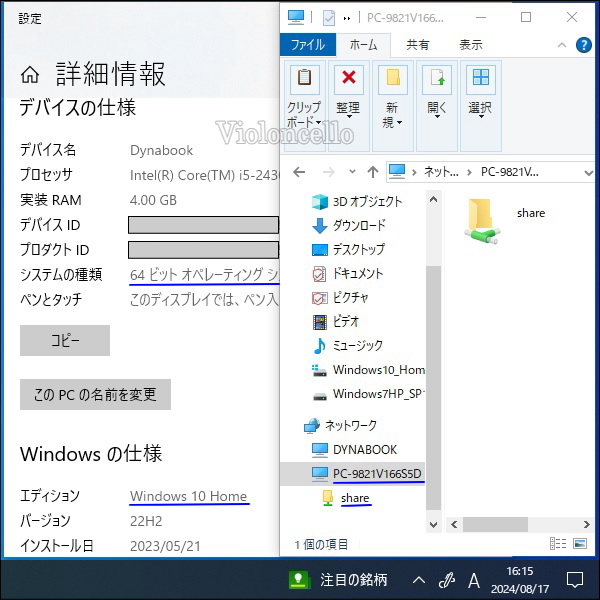Open the Organize (整理) ribbon group
Viewport: 600px width, 600px height.
click(348, 106)
